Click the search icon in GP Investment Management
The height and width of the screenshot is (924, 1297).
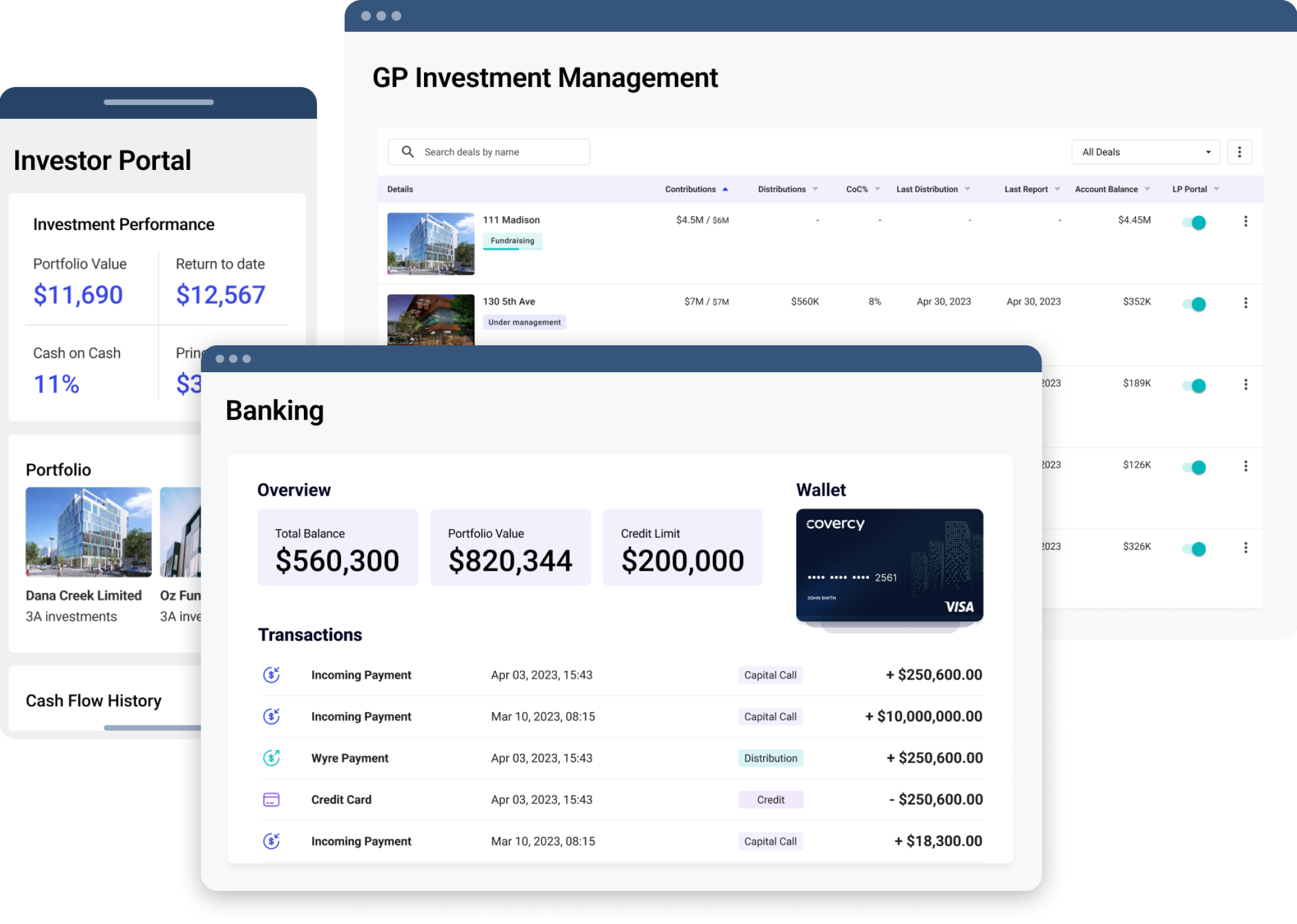(x=407, y=151)
